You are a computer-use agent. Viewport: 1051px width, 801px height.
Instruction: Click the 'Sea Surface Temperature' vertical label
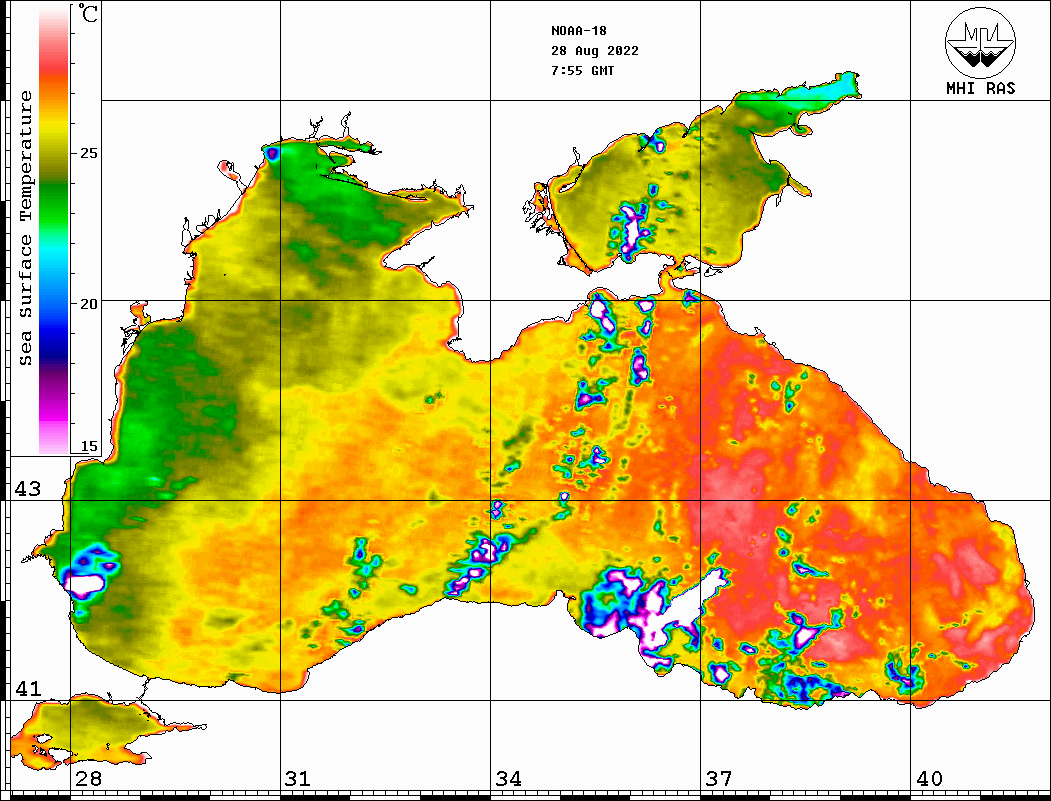tap(25, 229)
